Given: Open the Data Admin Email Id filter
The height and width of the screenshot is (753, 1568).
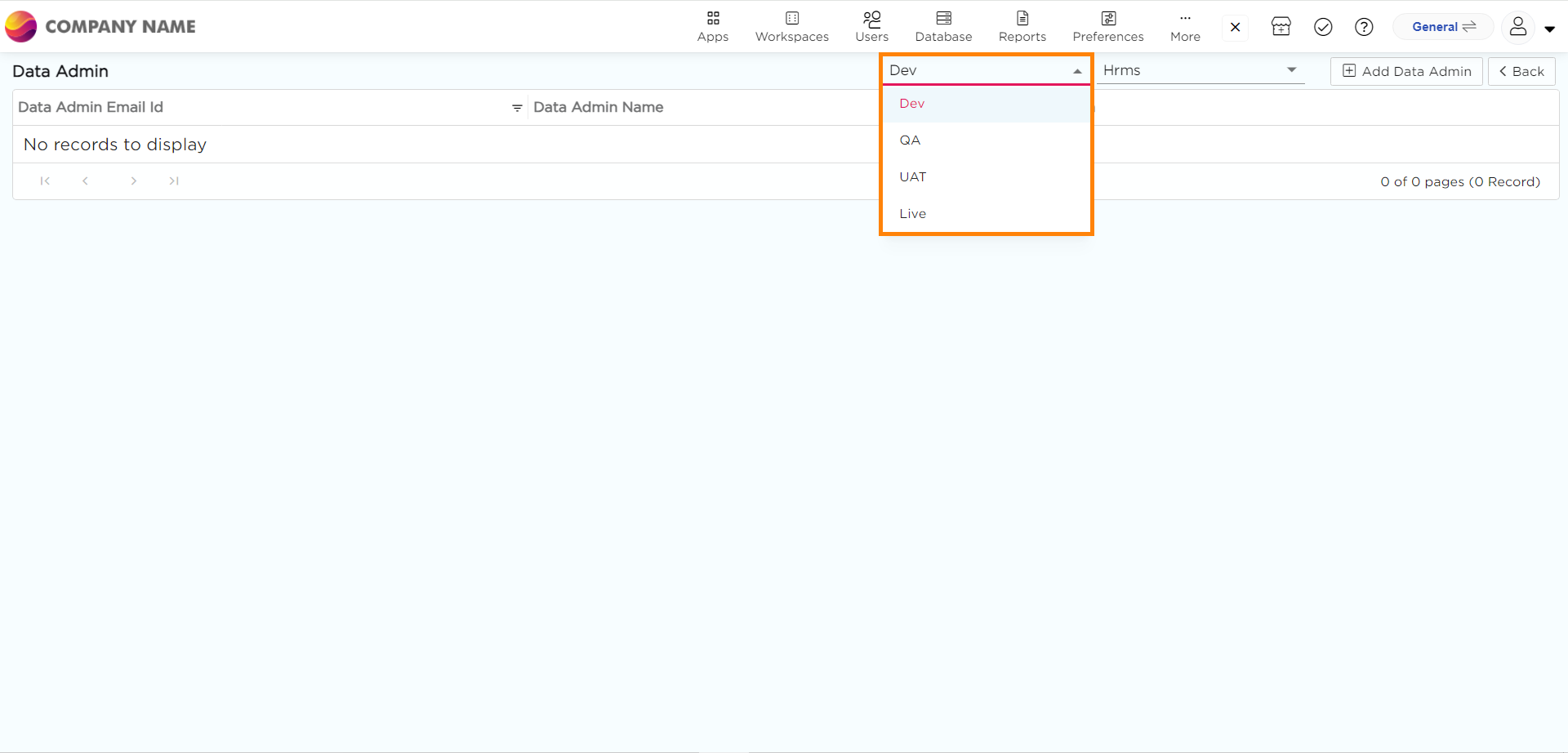Looking at the screenshot, I should [517, 108].
